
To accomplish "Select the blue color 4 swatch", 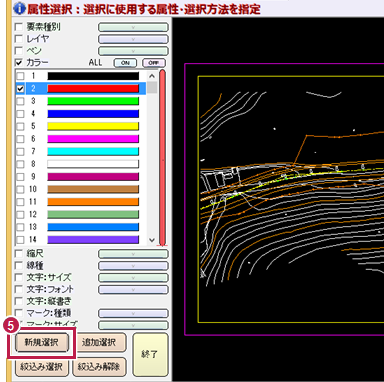I will tap(93, 114).
